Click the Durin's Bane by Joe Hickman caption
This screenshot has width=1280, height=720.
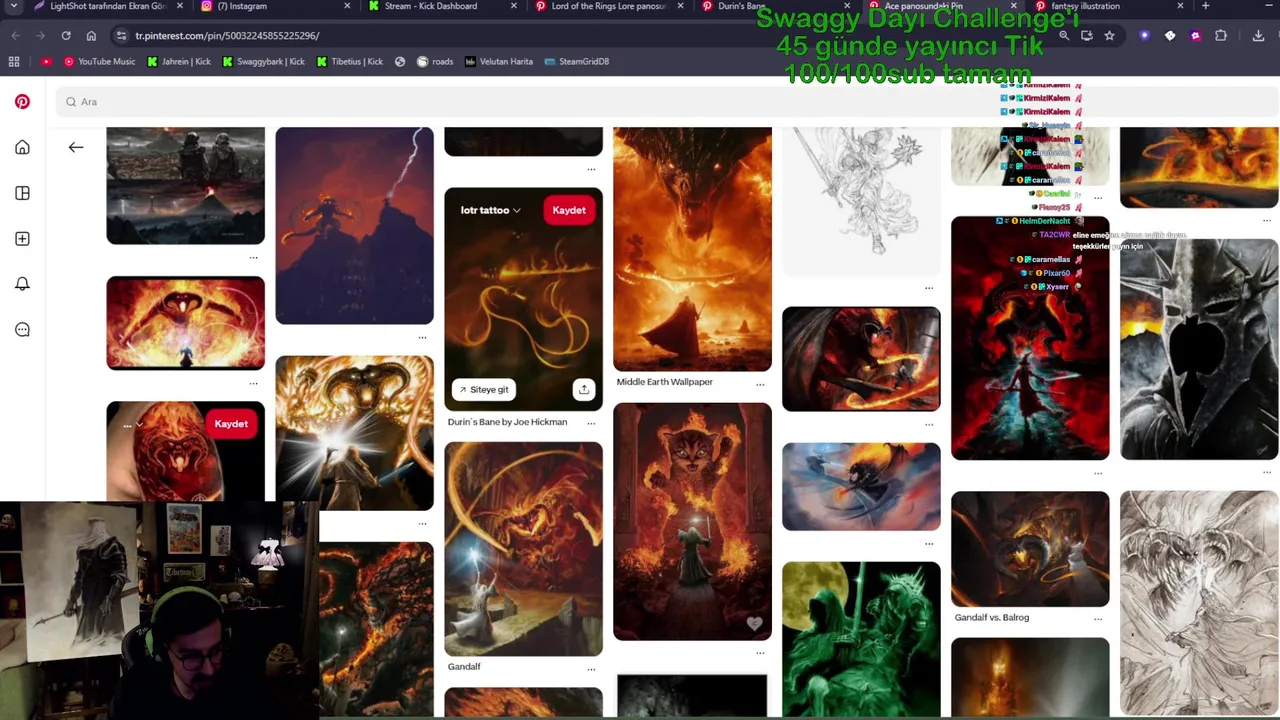point(507,422)
